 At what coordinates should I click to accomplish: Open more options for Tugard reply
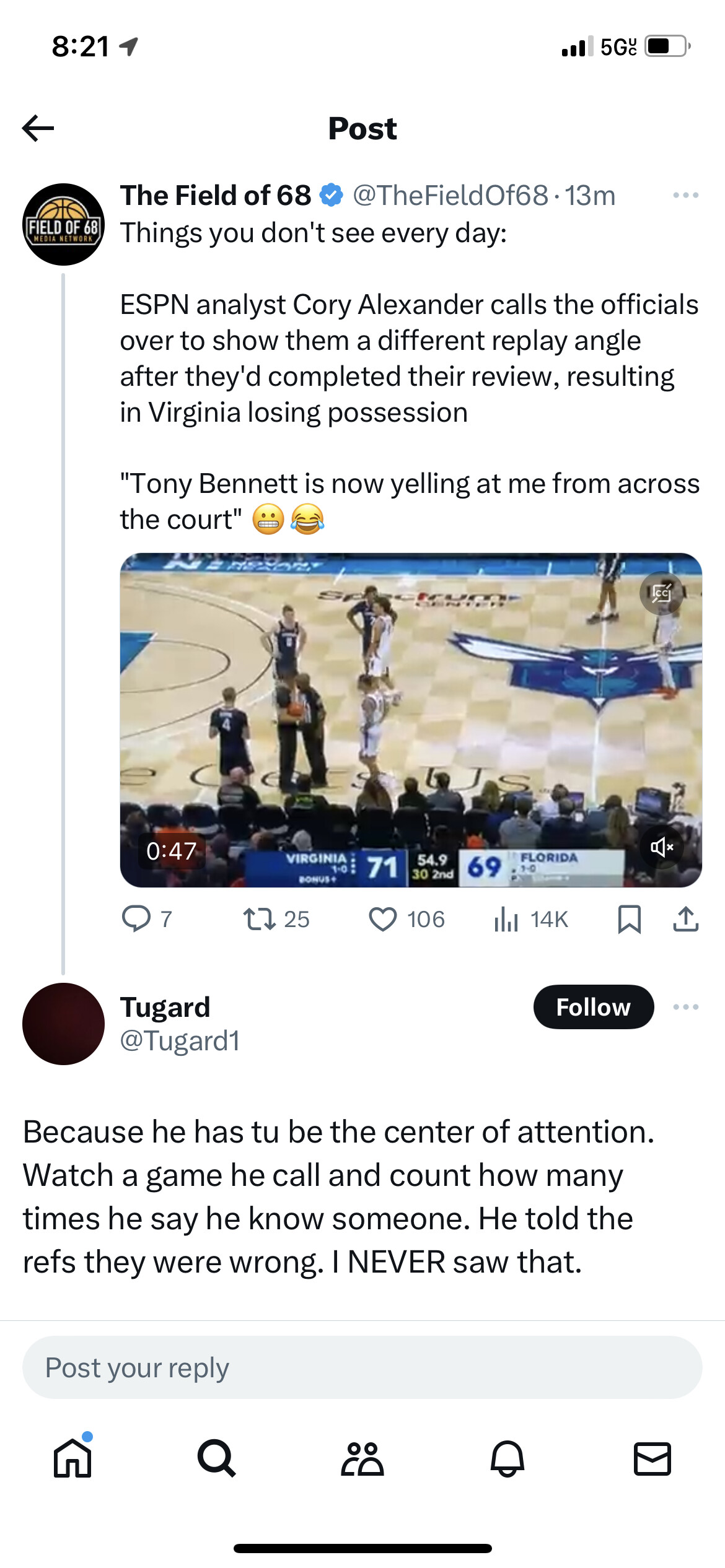(685, 1007)
